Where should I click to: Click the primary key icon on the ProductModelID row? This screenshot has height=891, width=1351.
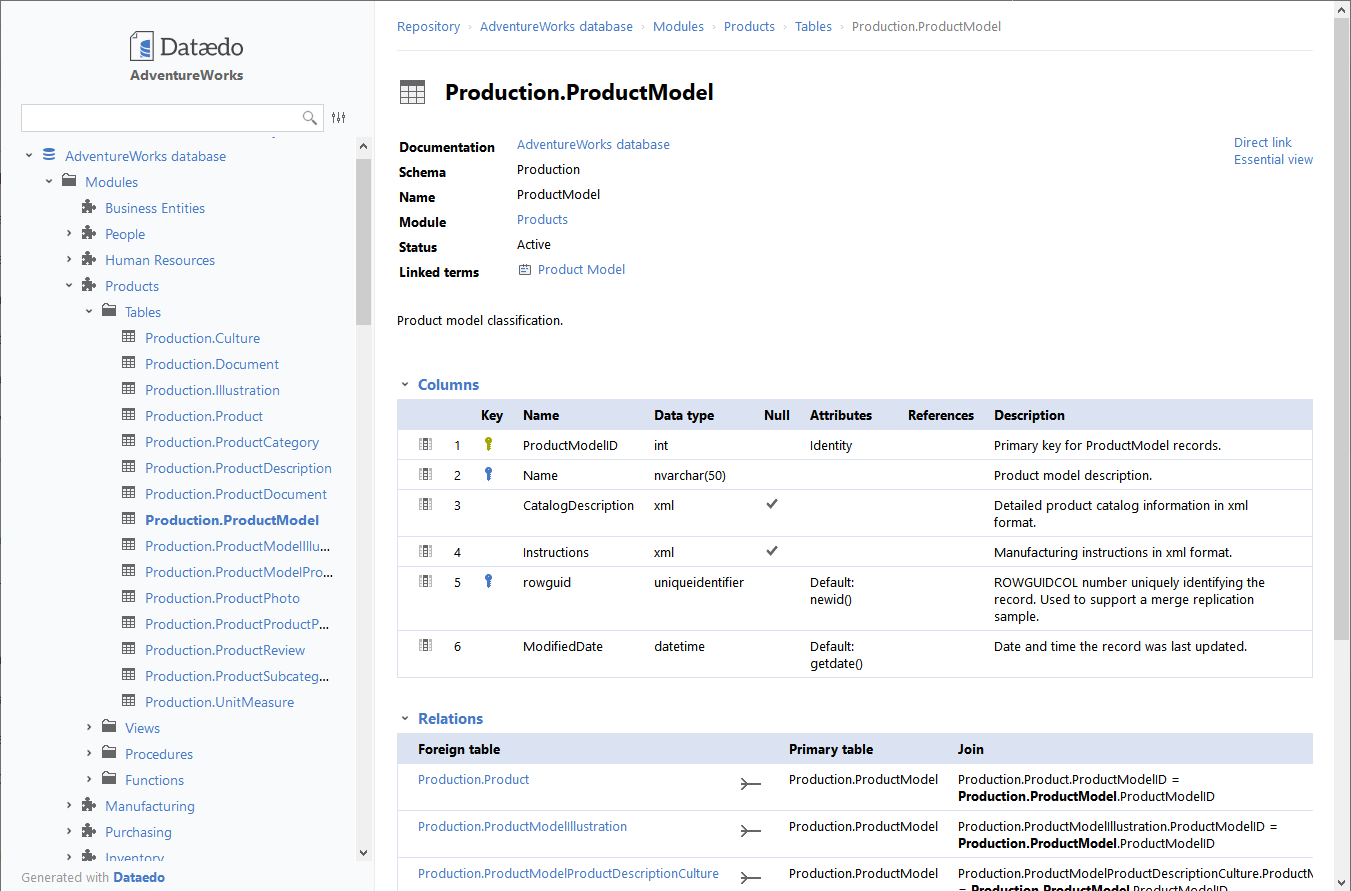click(489, 443)
